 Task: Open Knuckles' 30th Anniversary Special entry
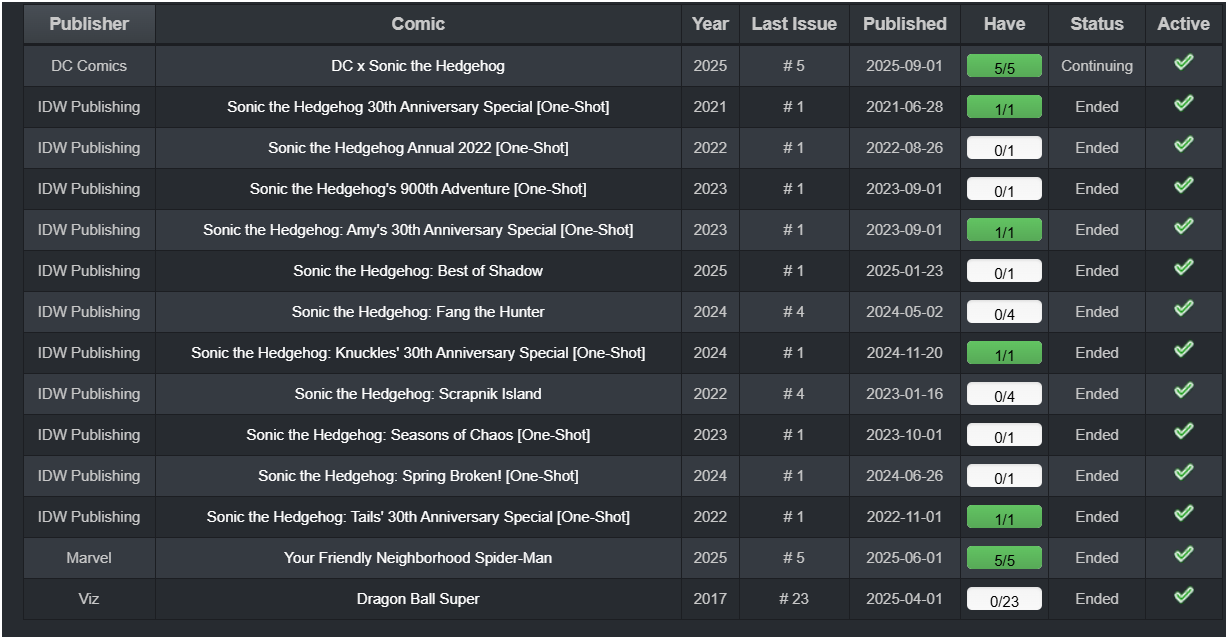pyautogui.click(x=418, y=353)
